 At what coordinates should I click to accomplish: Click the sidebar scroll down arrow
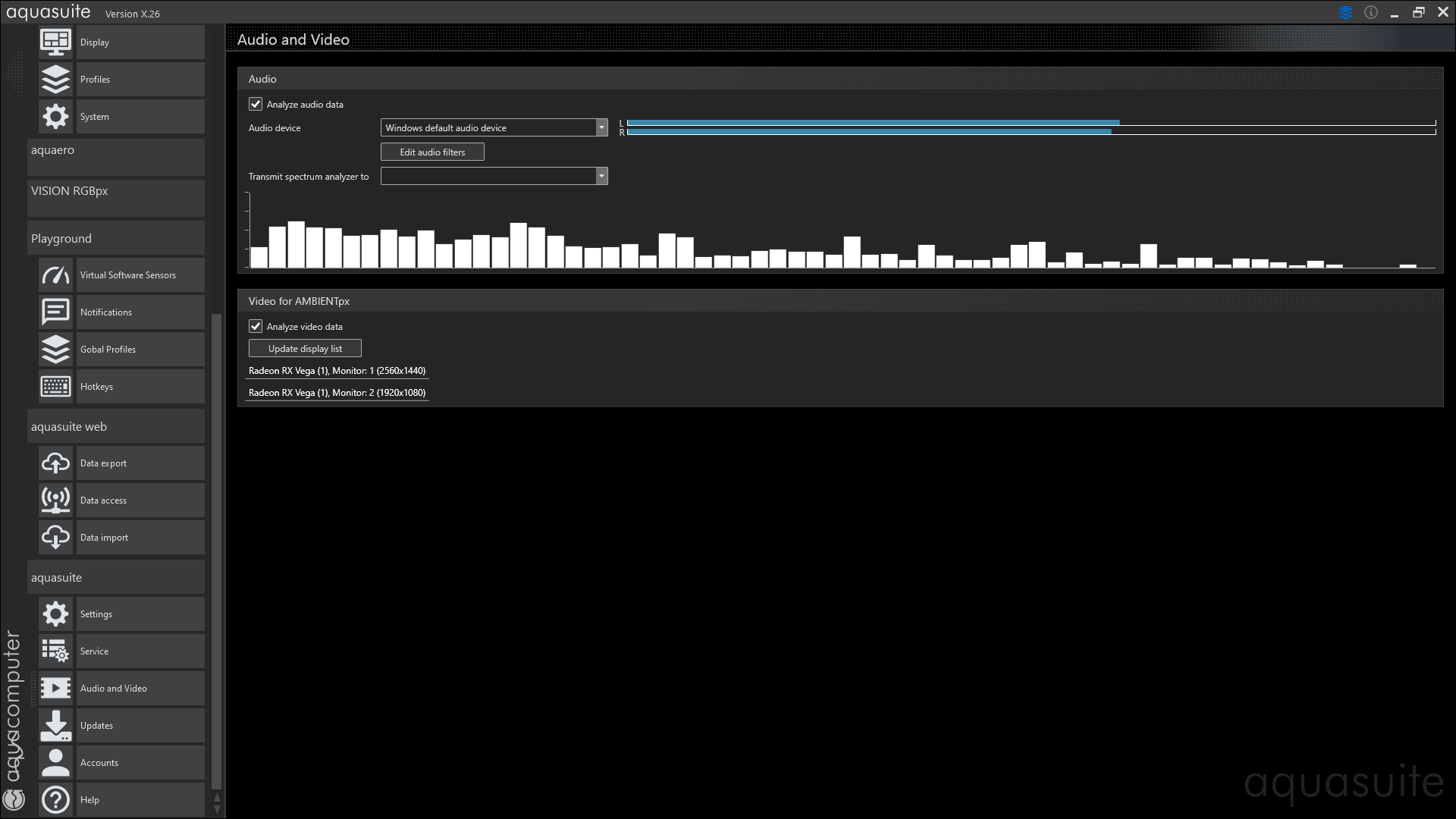[217, 810]
